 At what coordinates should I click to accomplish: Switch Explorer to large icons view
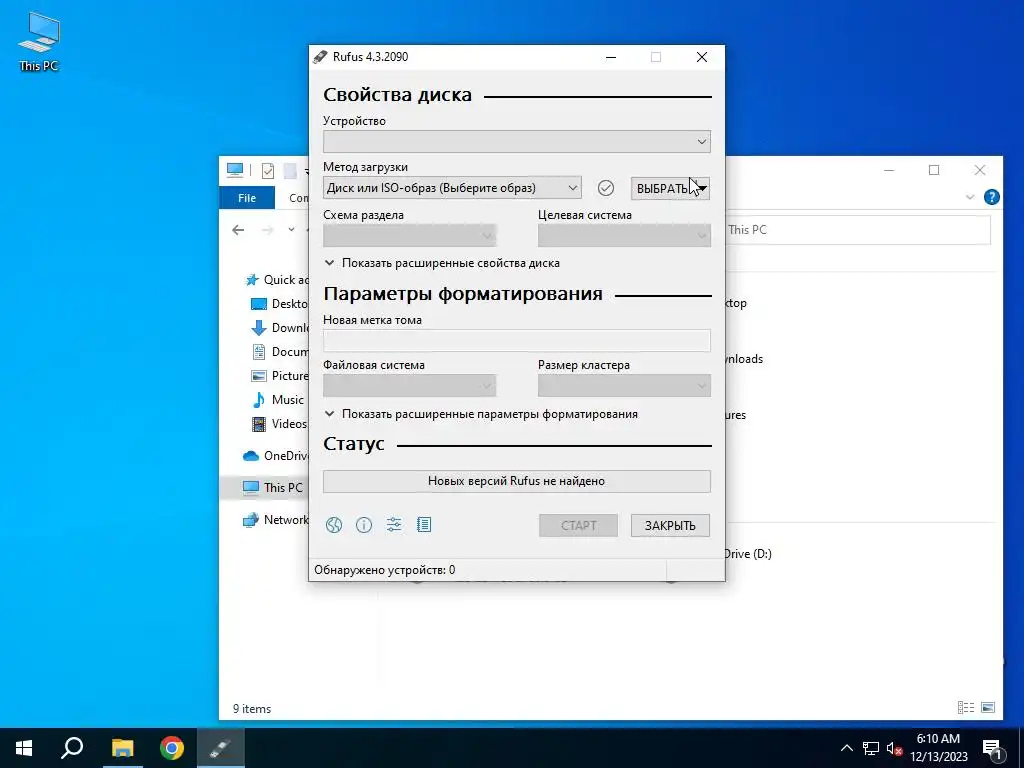click(x=988, y=707)
